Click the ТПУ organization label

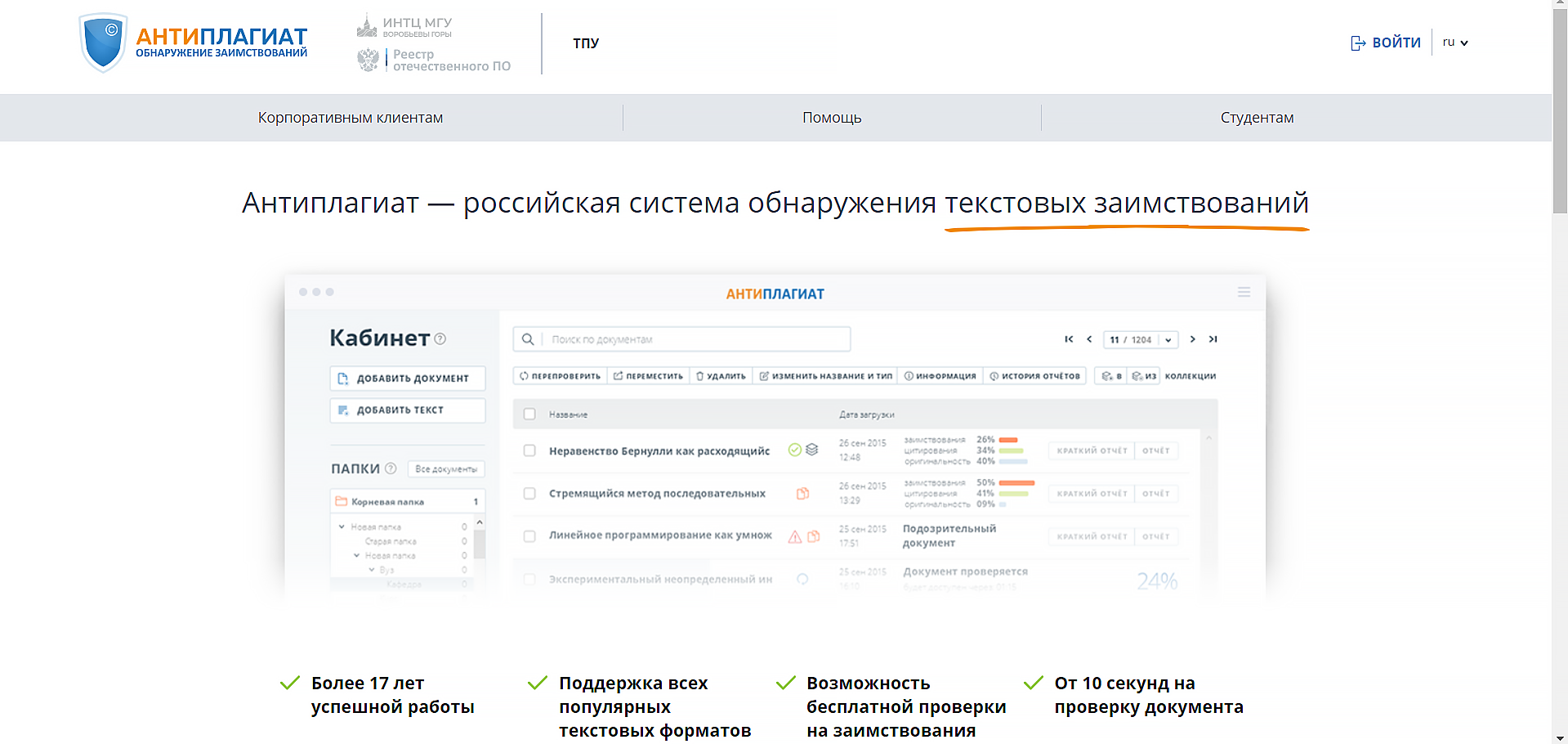pyautogui.click(x=586, y=43)
